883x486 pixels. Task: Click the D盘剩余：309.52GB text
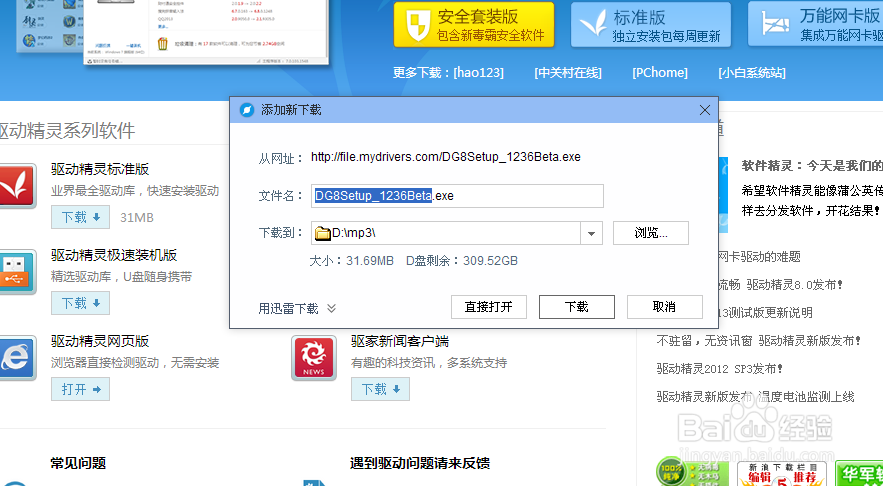click(462, 261)
